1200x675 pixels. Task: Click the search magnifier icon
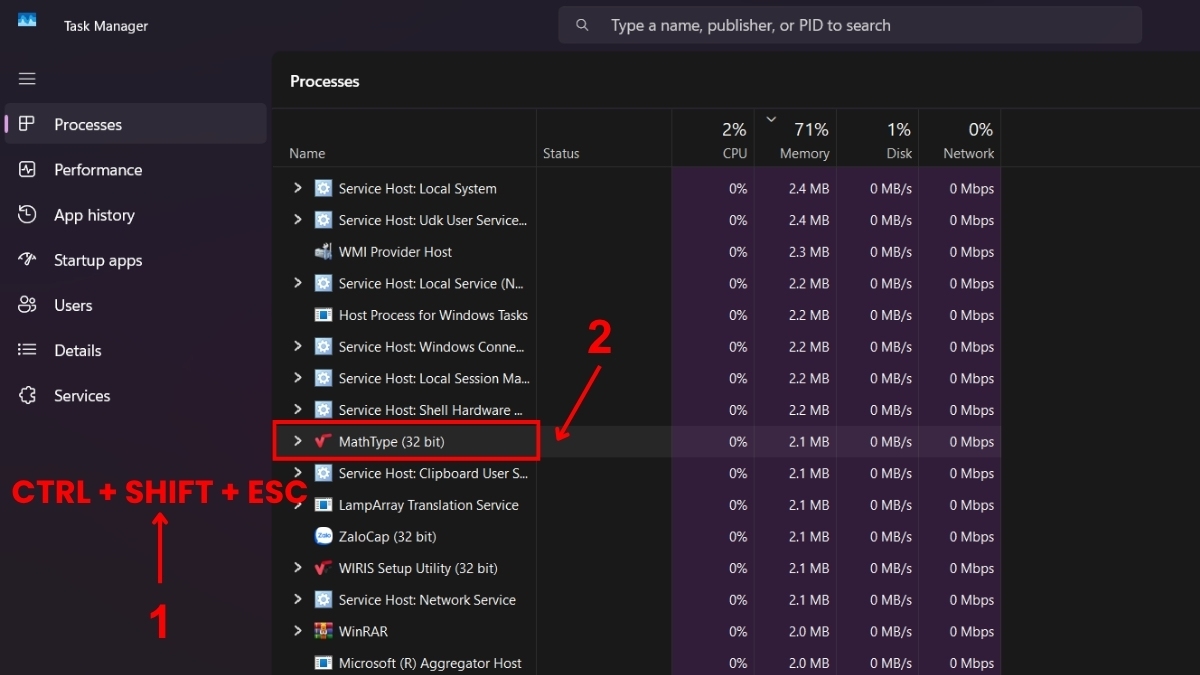click(x=582, y=25)
